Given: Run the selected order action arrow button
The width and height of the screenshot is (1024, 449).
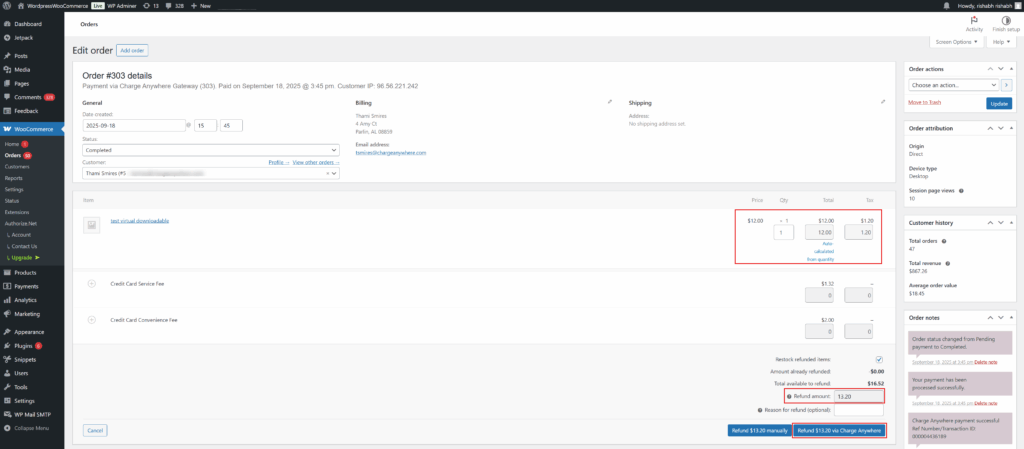Looking at the screenshot, I should (1006, 86).
